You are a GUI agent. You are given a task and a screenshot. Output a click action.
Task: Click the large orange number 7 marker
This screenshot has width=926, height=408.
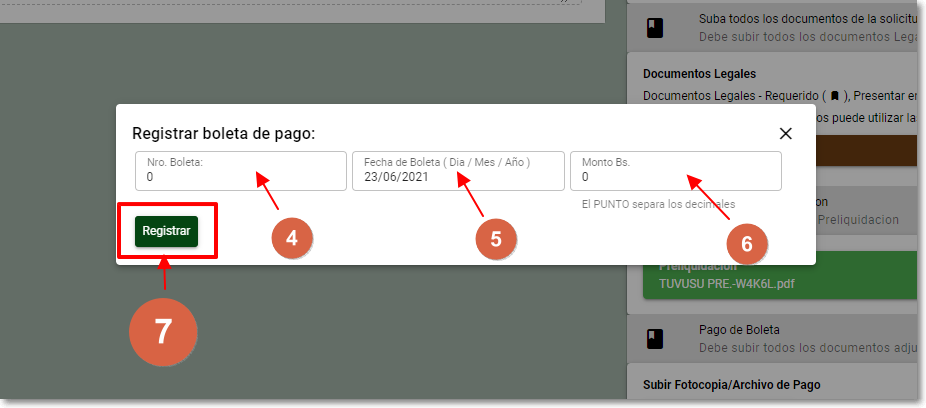pyautogui.click(x=163, y=332)
